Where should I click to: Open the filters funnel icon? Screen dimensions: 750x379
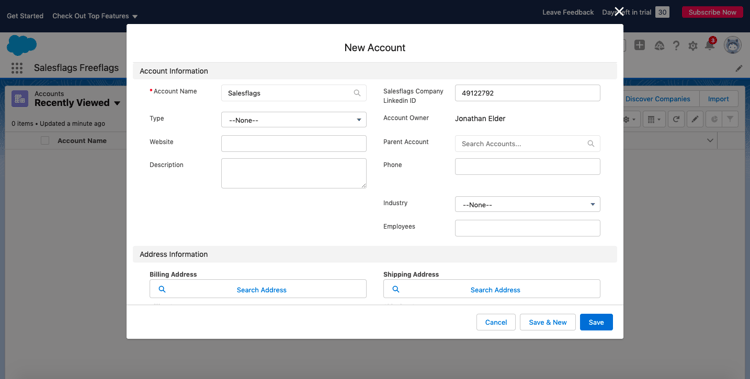[x=730, y=119]
